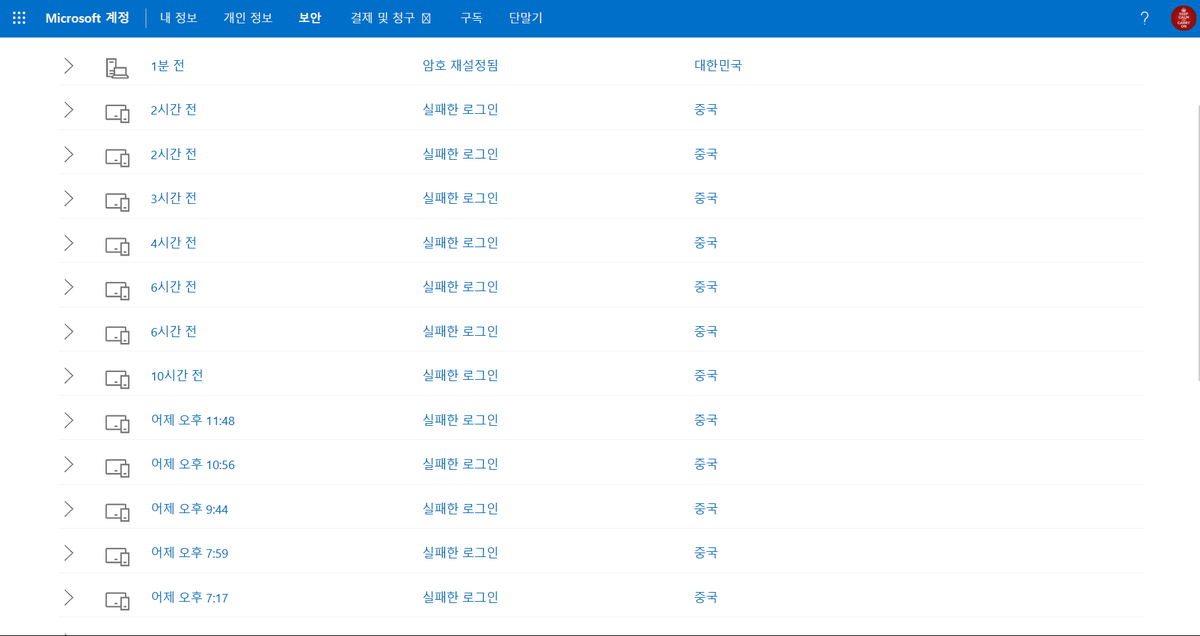Click the '암호 재설정됨' activity text
Screen dimensions: 1200x636
(x=460, y=66)
